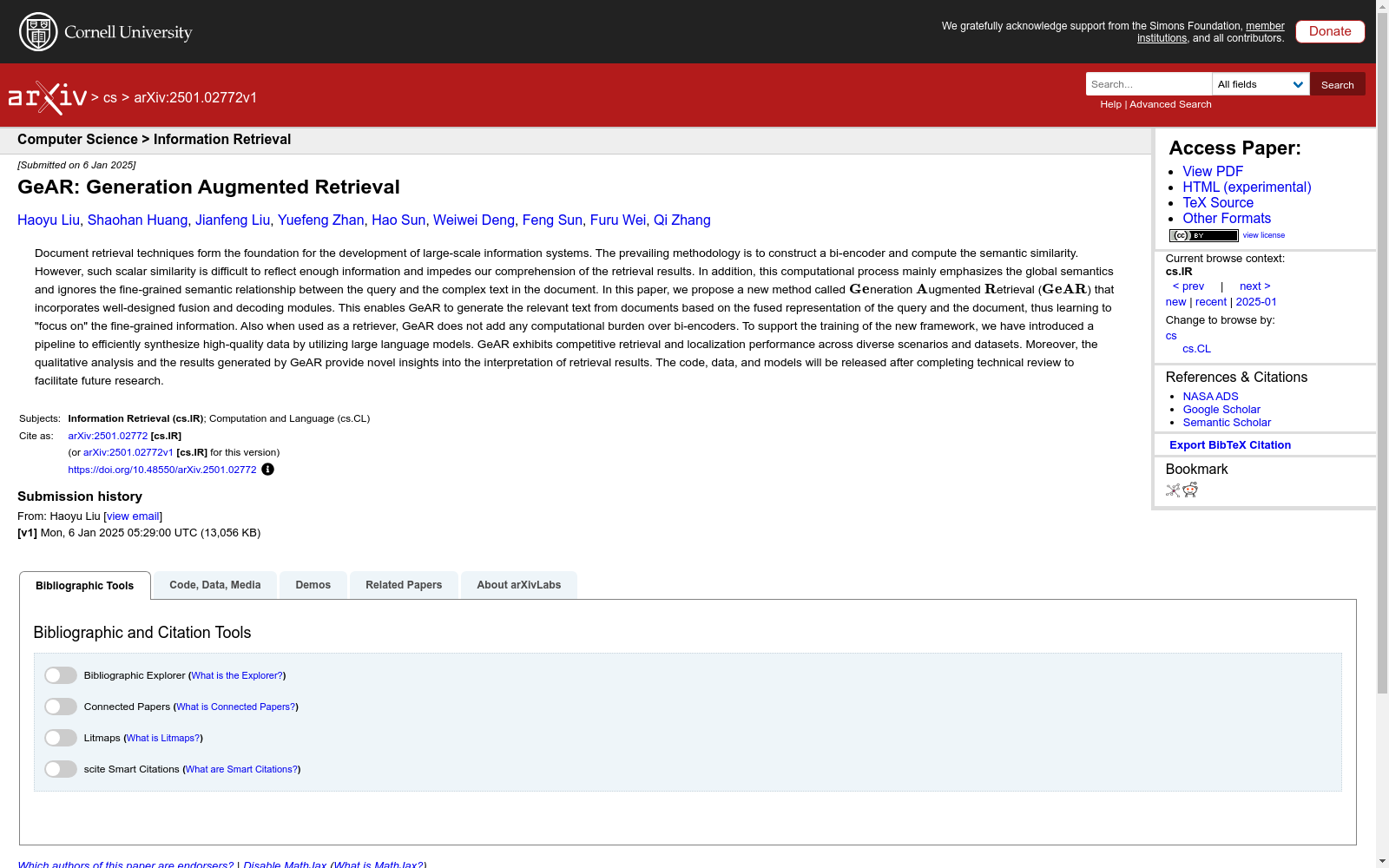Viewport: 1389px width, 868px height.
Task: Click the Donate button
Action: click(1330, 31)
